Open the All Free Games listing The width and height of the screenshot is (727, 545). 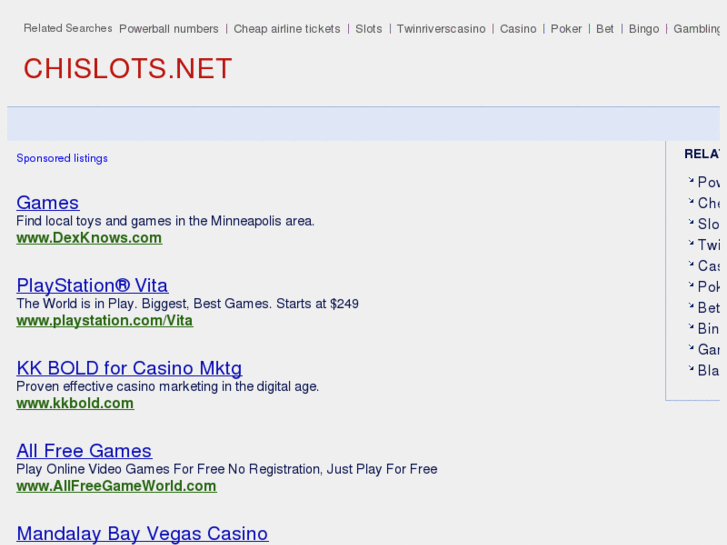coord(84,451)
